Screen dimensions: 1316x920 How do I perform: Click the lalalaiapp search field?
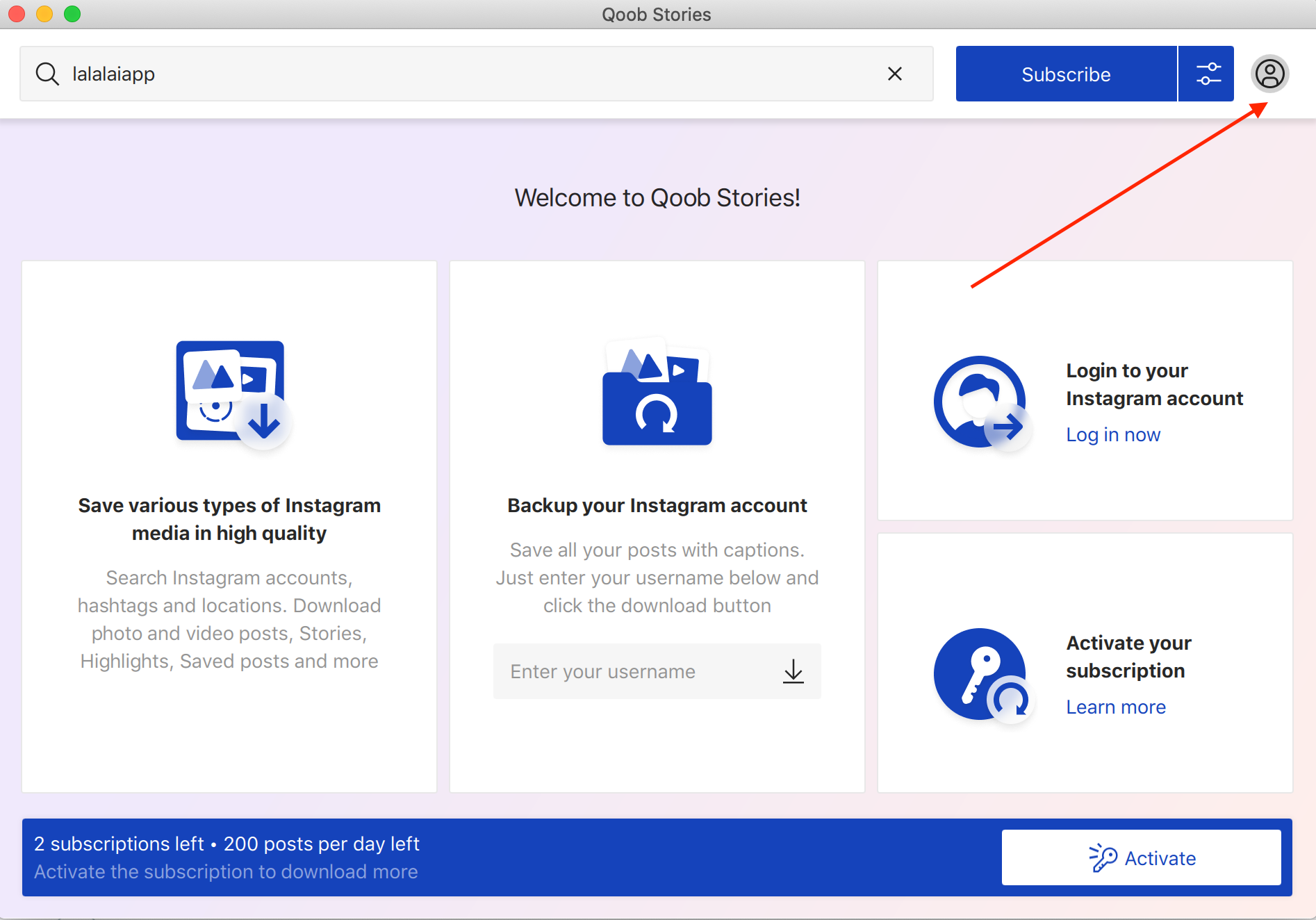click(477, 74)
